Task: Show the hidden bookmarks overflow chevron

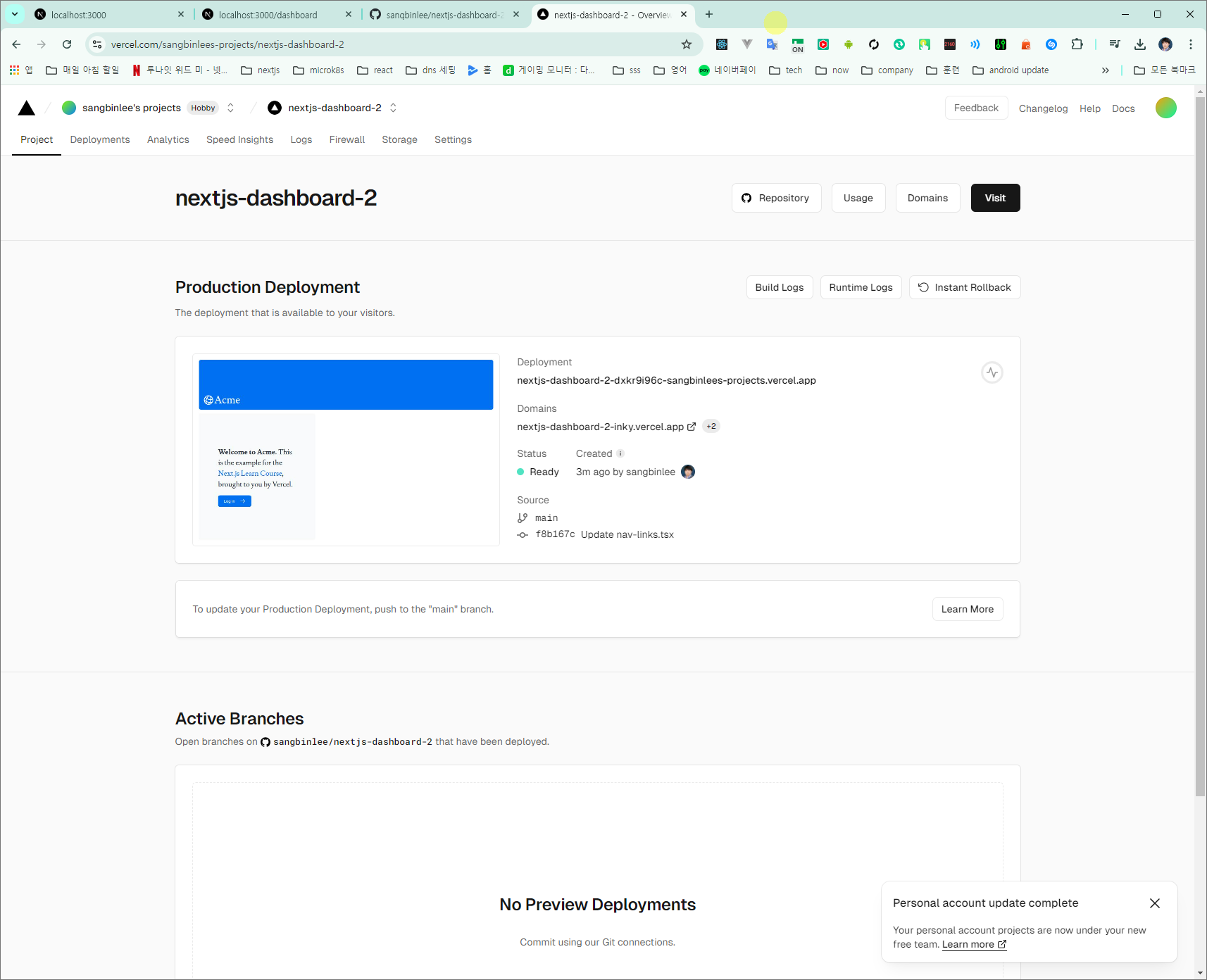Action: [x=1106, y=70]
